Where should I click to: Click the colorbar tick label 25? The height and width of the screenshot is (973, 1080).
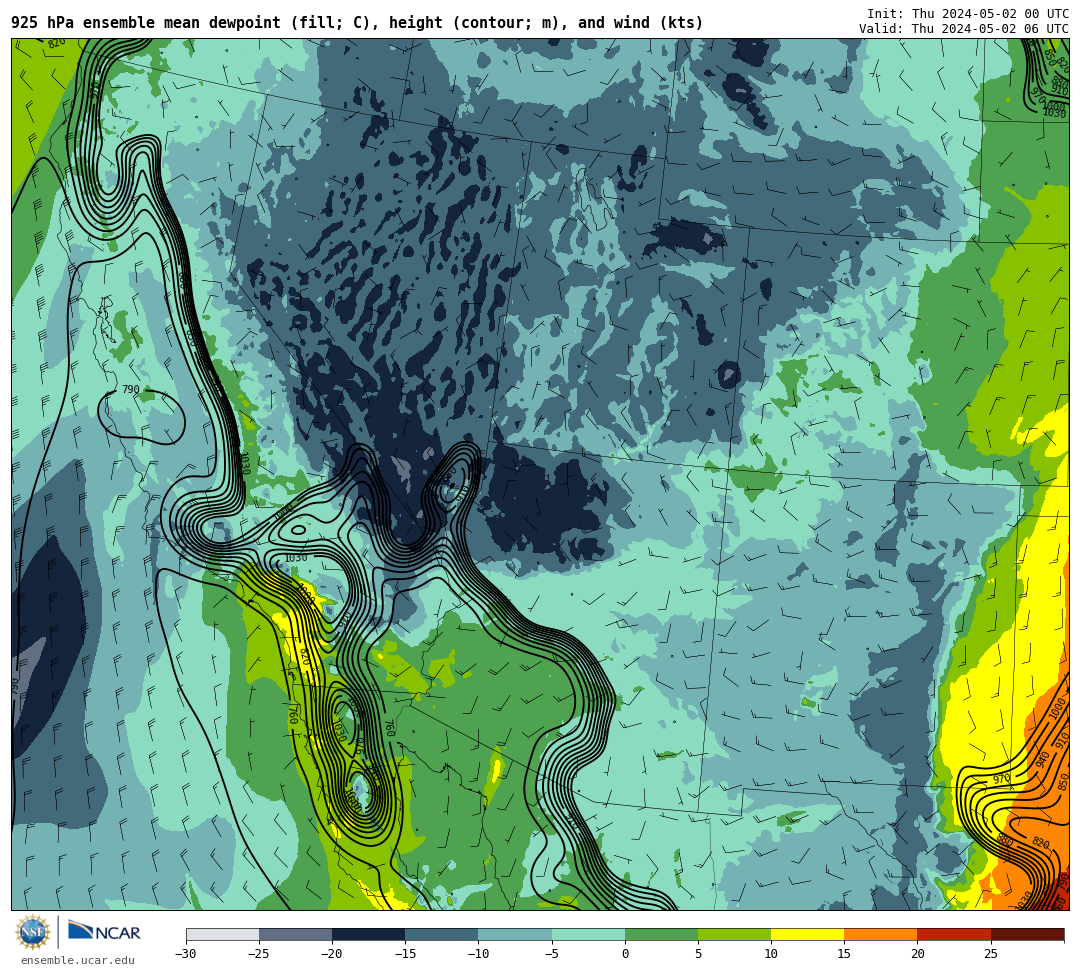(990, 954)
